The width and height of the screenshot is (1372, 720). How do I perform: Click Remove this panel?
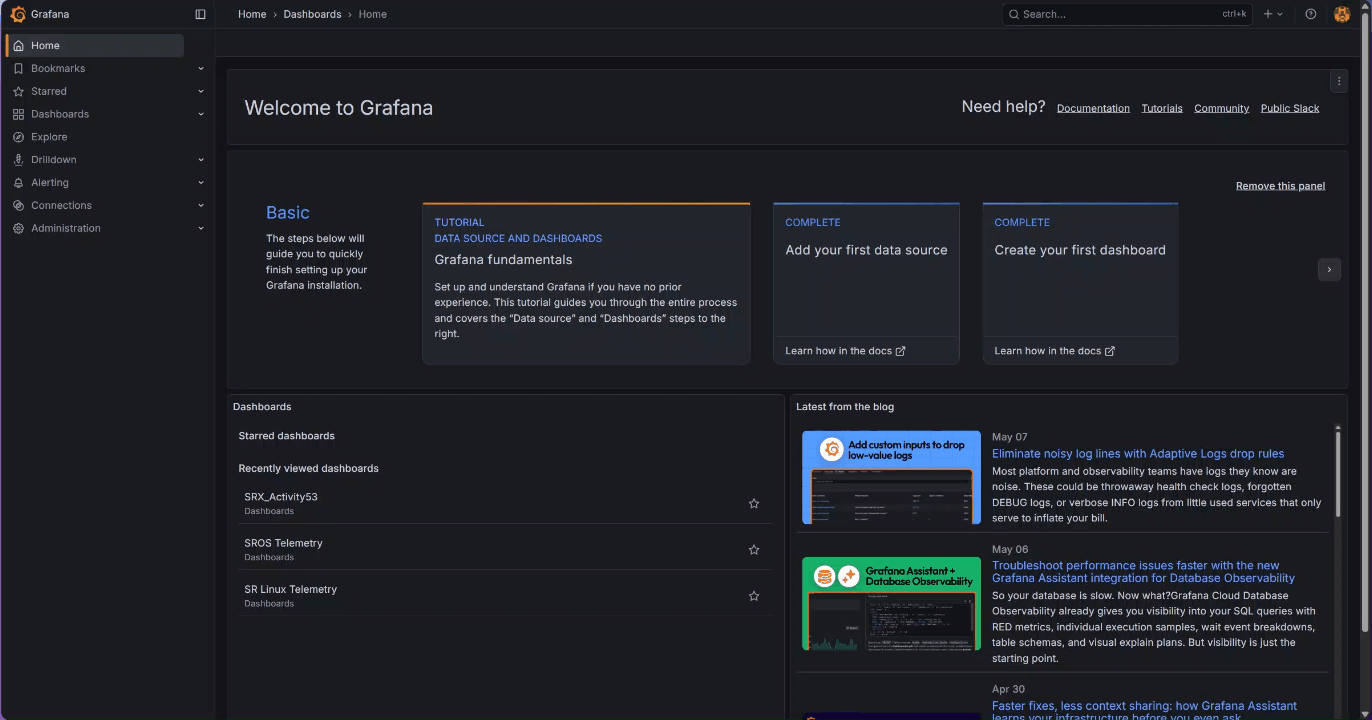pos(1280,186)
